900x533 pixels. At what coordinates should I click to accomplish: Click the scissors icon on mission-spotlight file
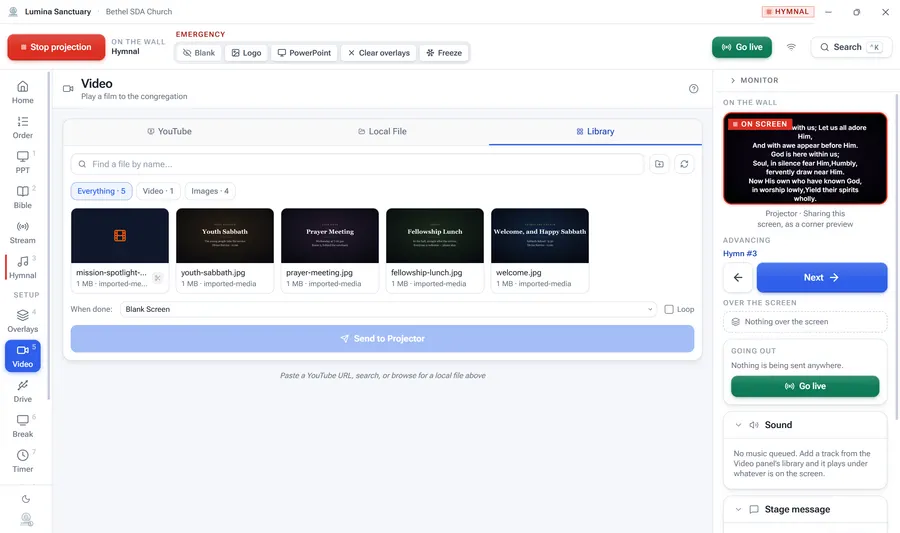[x=157, y=278]
